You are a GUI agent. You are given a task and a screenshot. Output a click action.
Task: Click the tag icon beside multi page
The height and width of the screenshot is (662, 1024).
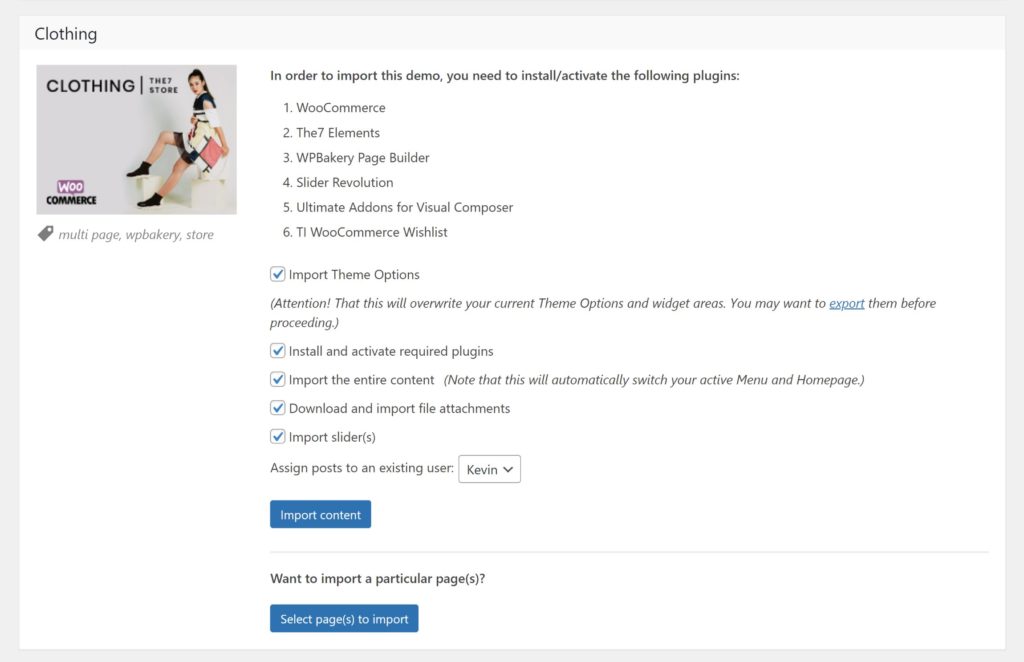(45, 234)
